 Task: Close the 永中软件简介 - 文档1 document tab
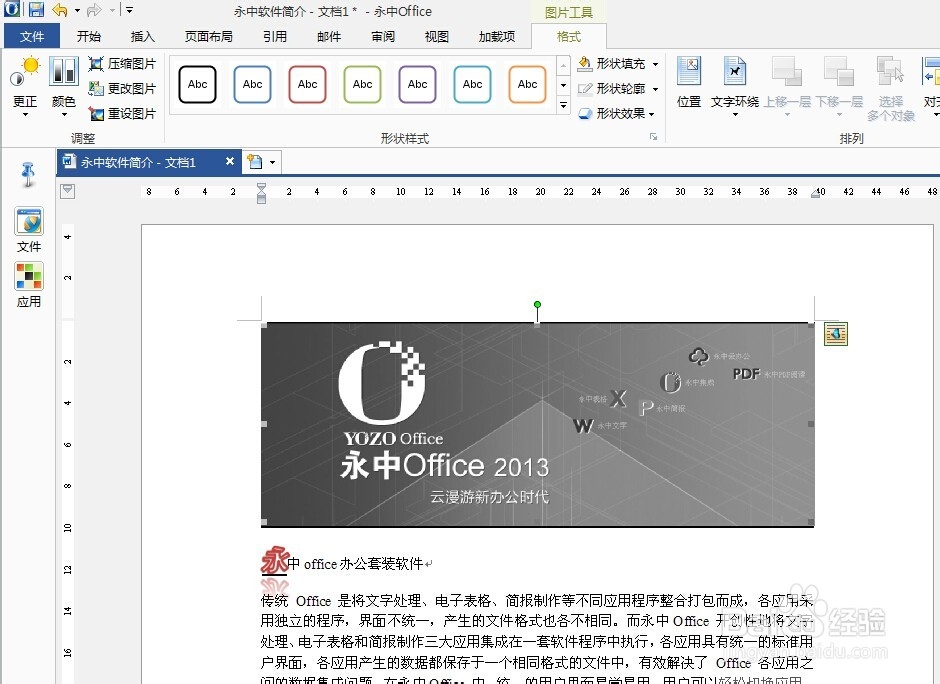point(230,161)
